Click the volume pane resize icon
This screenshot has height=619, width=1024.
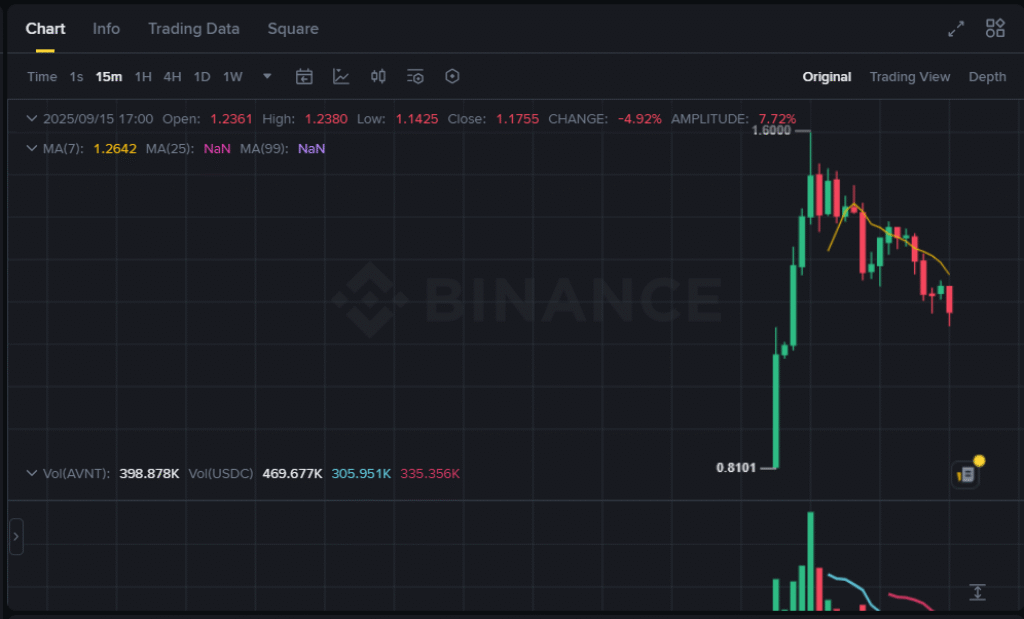point(977,592)
